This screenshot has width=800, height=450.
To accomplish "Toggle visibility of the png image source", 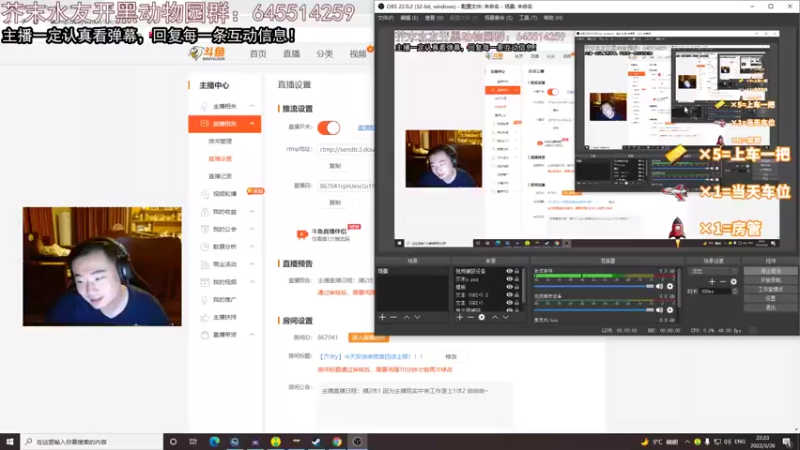I will coord(509,279).
